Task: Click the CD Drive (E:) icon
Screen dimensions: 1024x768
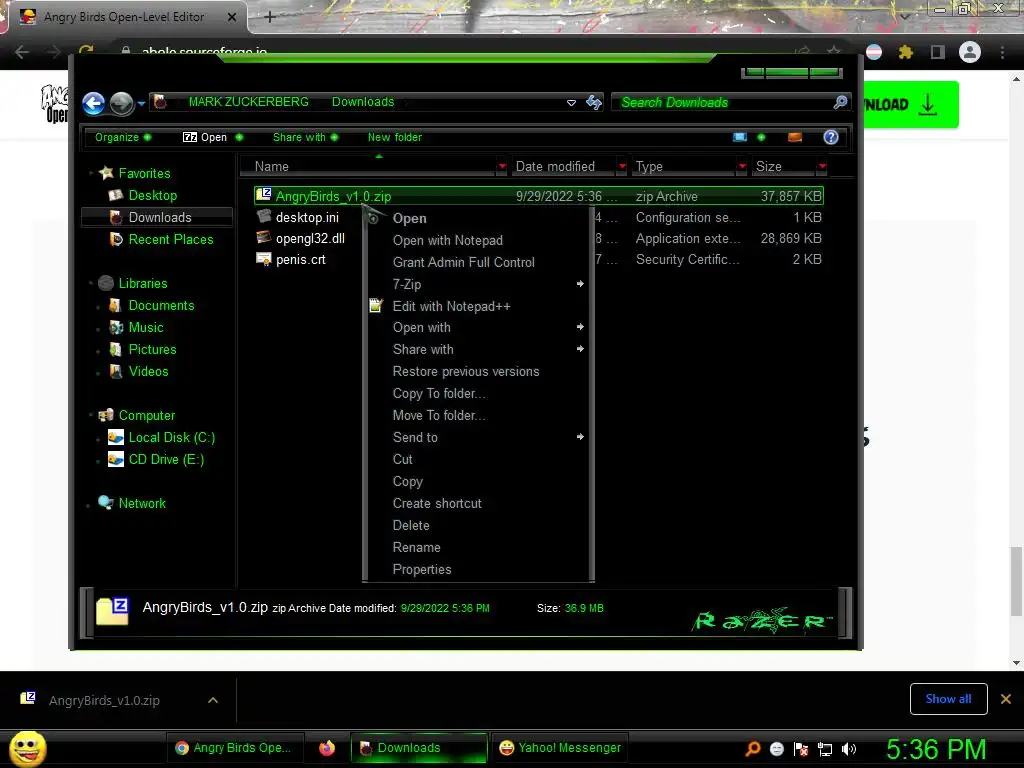Action: 116,459
